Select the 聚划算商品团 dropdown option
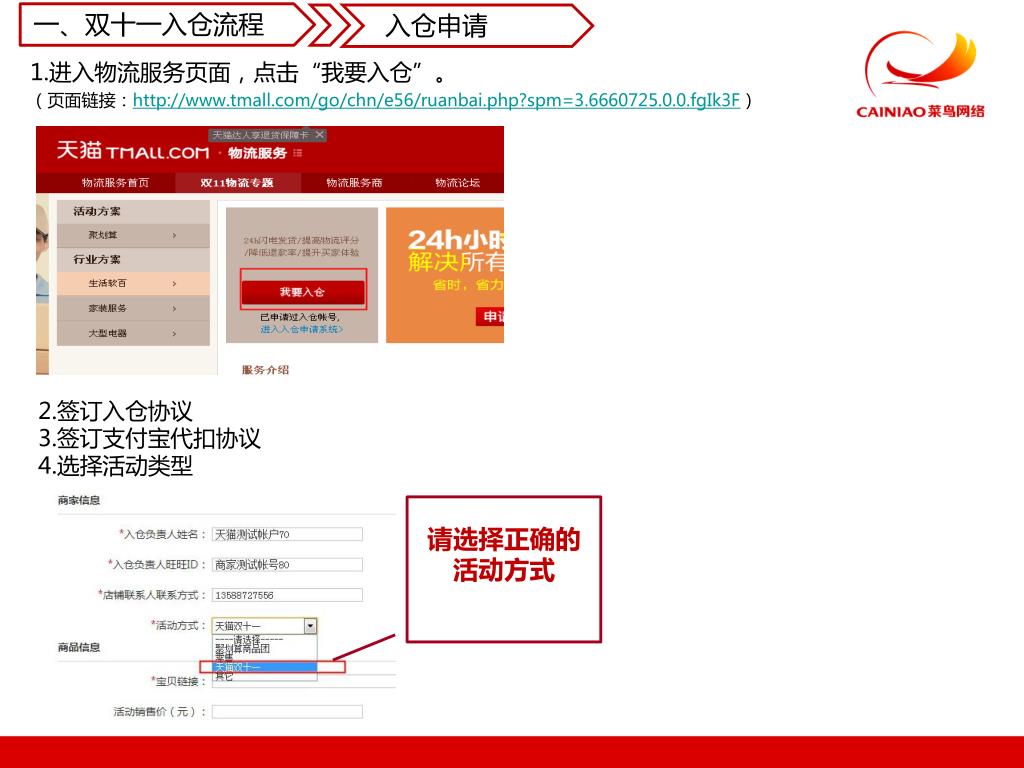 tap(242, 648)
